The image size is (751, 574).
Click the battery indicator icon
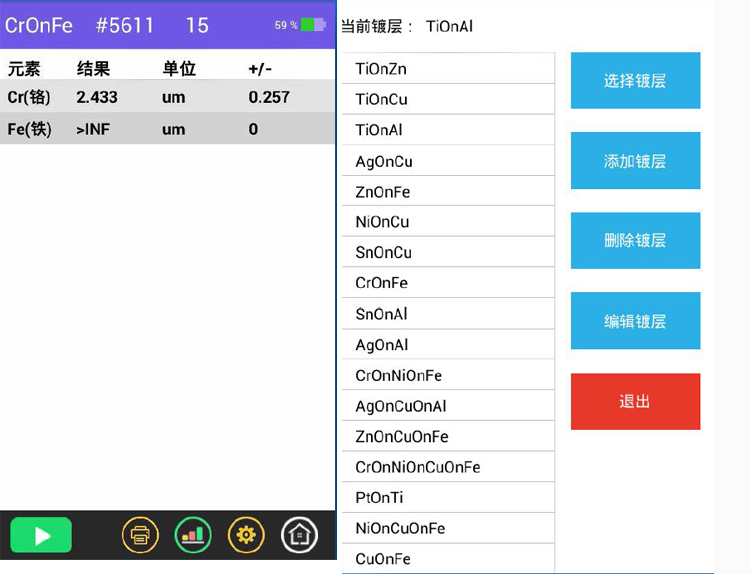tap(313, 25)
